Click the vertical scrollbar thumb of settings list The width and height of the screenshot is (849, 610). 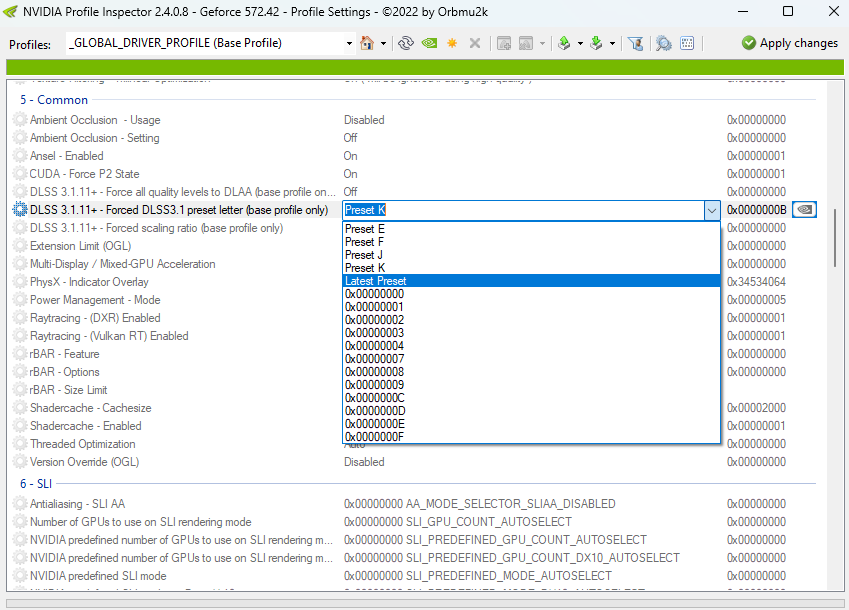(834, 237)
